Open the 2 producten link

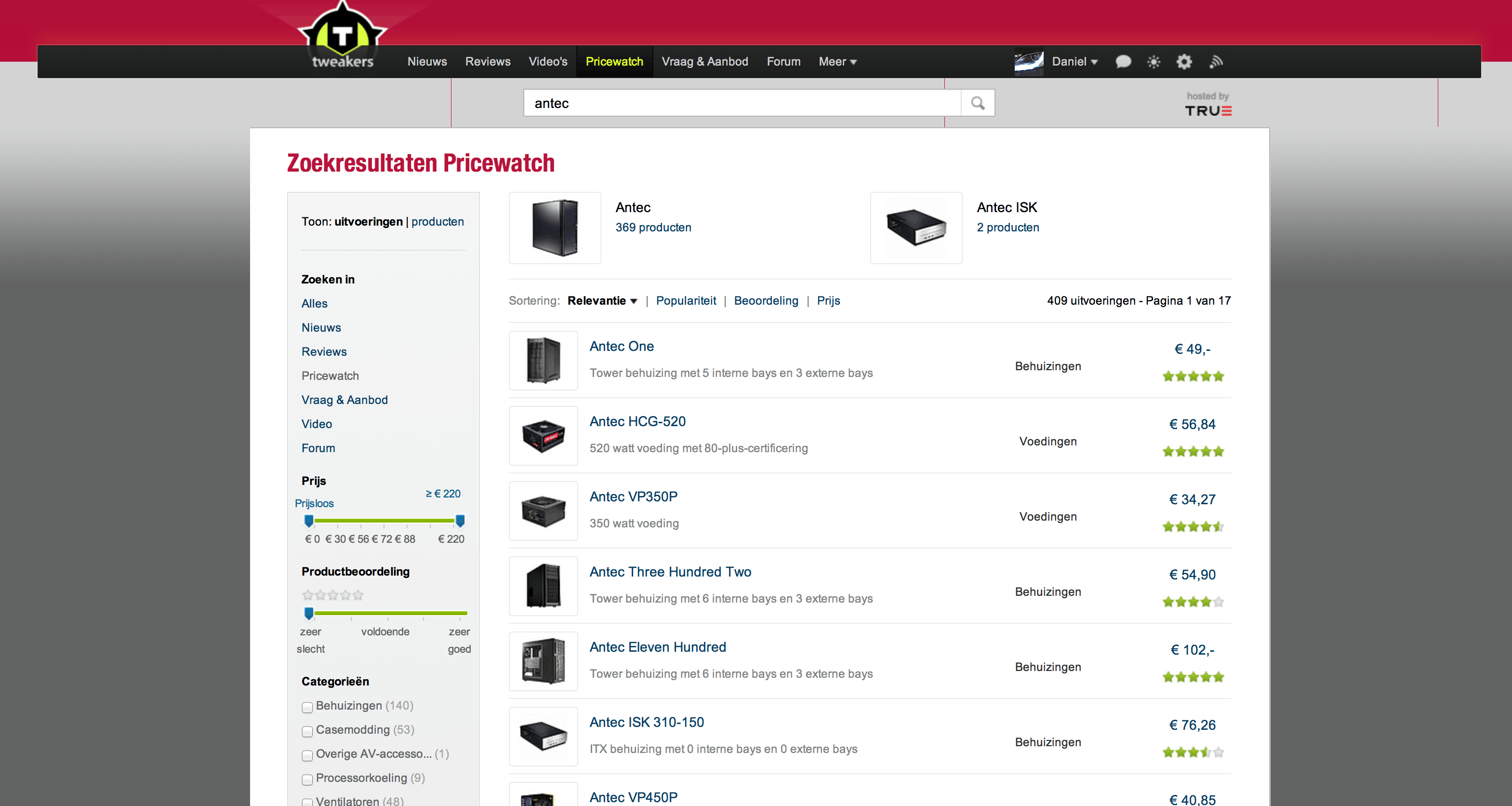point(1007,227)
